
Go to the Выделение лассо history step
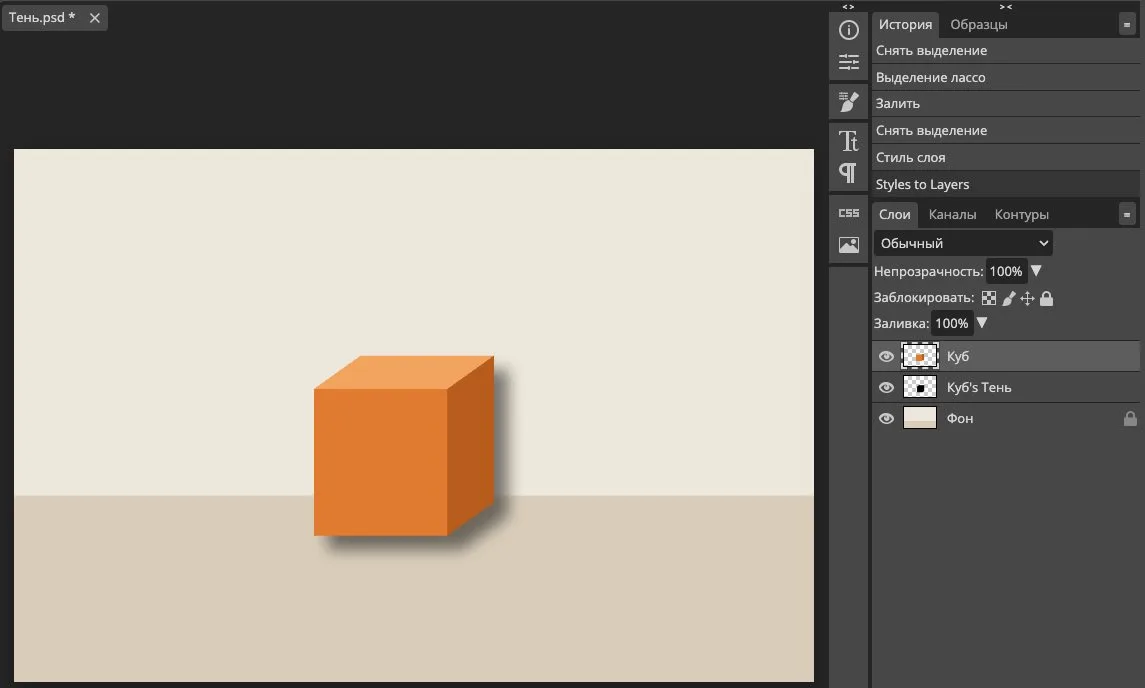(1006, 77)
